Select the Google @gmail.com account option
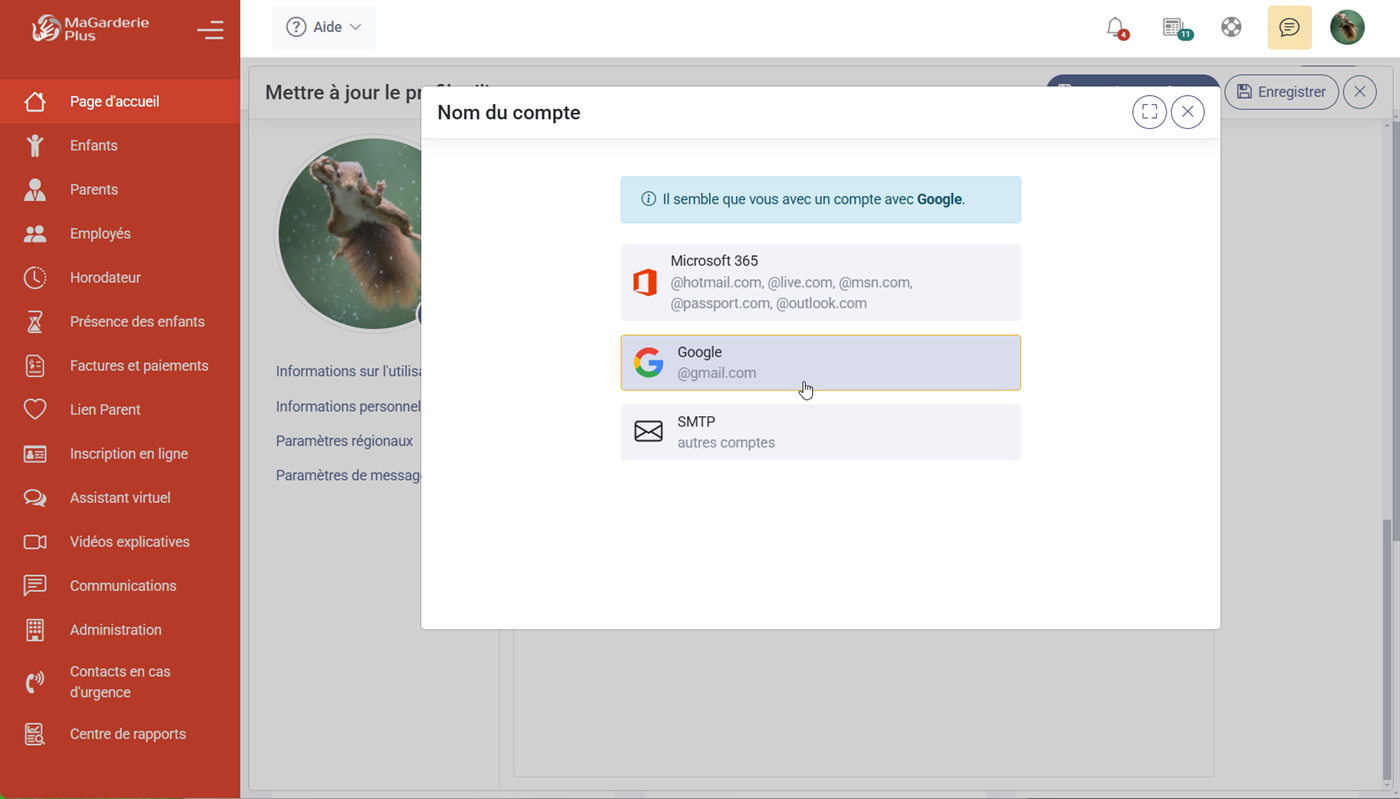This screenshot has width=1400, height=799. coord(821,362)
